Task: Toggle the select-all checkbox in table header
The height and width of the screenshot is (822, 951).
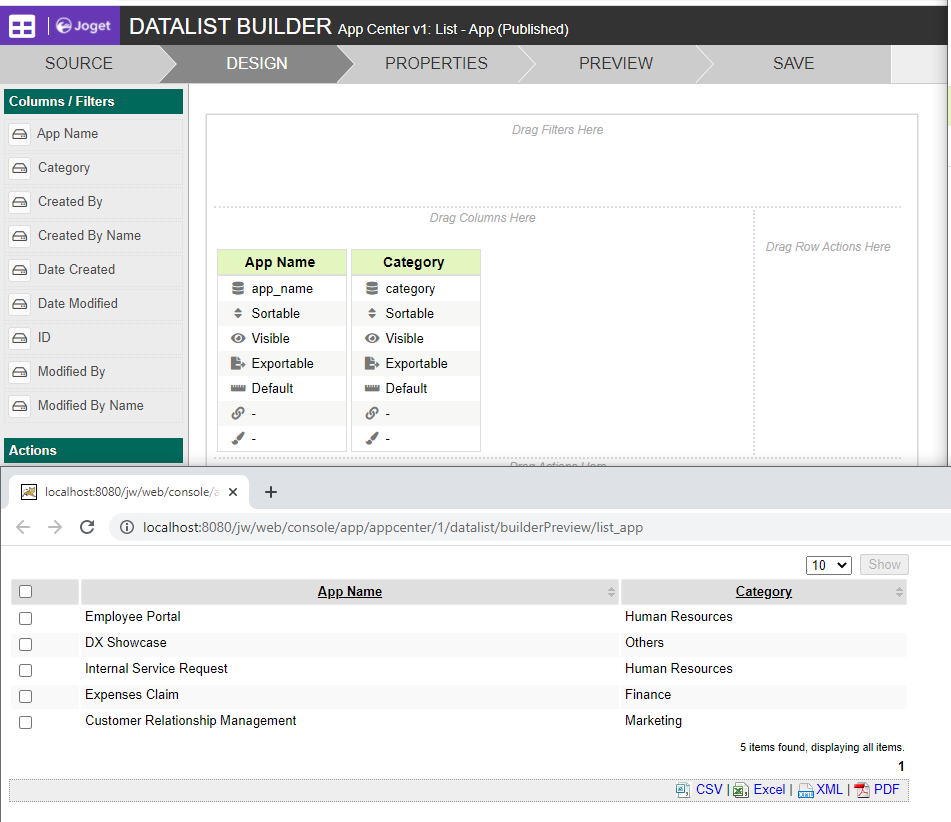Action: (x=26, y=592)
